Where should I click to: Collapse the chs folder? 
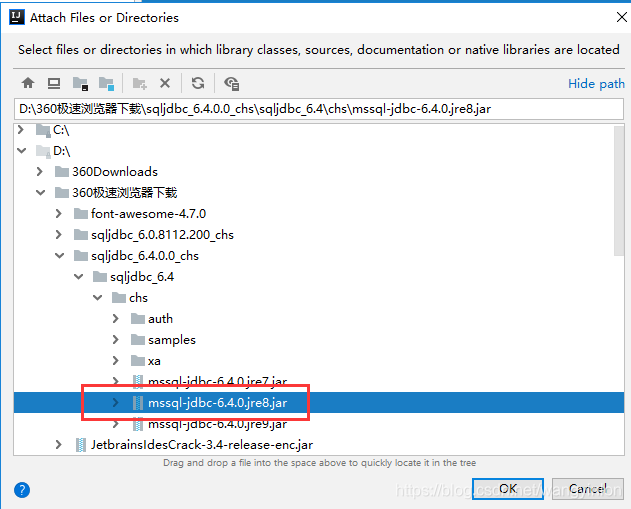point(97,298)
